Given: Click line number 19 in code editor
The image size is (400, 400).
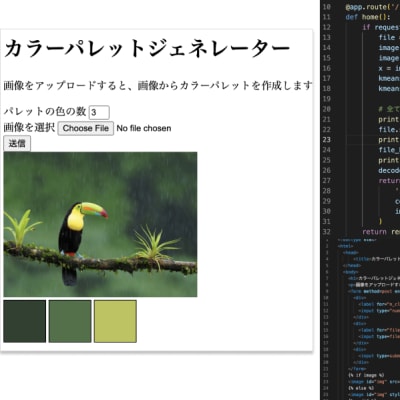Looking at the screenshot, I should (x=327, y=99).
